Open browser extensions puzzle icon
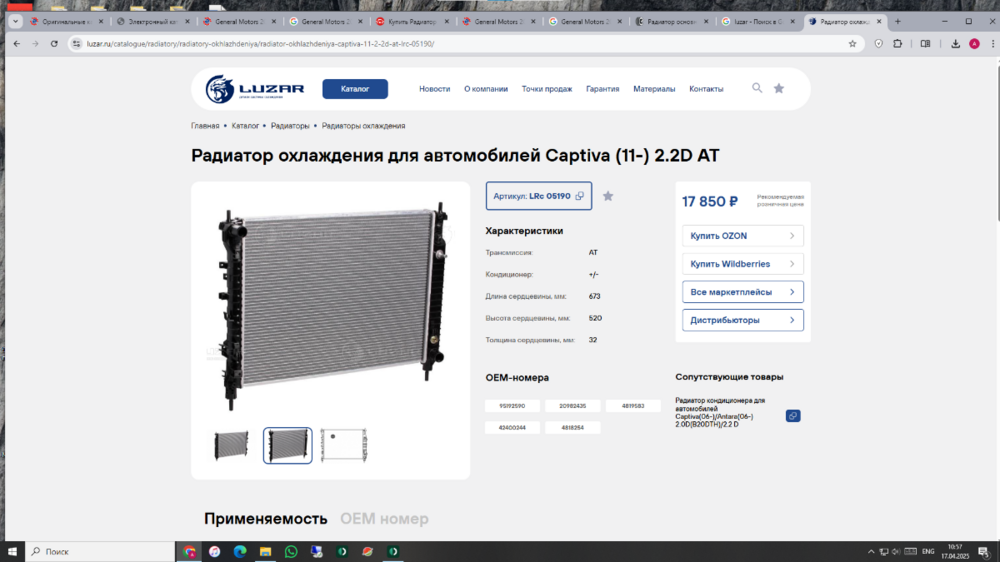The width and height of the screenshot is (1000, 562). [x=897, y=43]
